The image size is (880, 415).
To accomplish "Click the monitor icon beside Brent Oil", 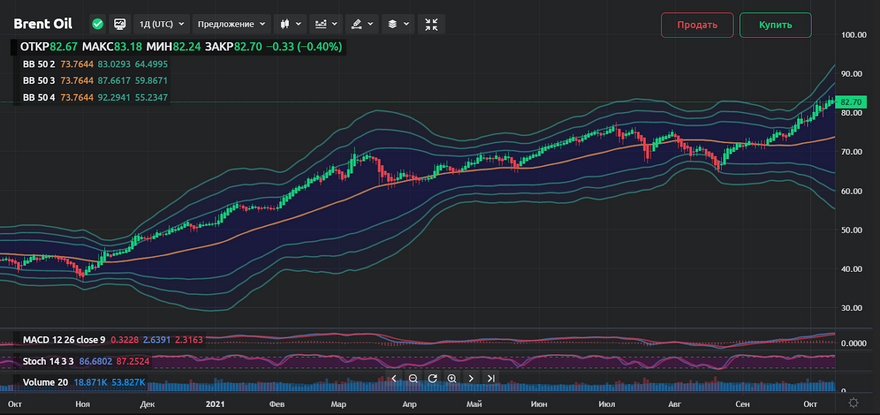I will tap(120, 23).
